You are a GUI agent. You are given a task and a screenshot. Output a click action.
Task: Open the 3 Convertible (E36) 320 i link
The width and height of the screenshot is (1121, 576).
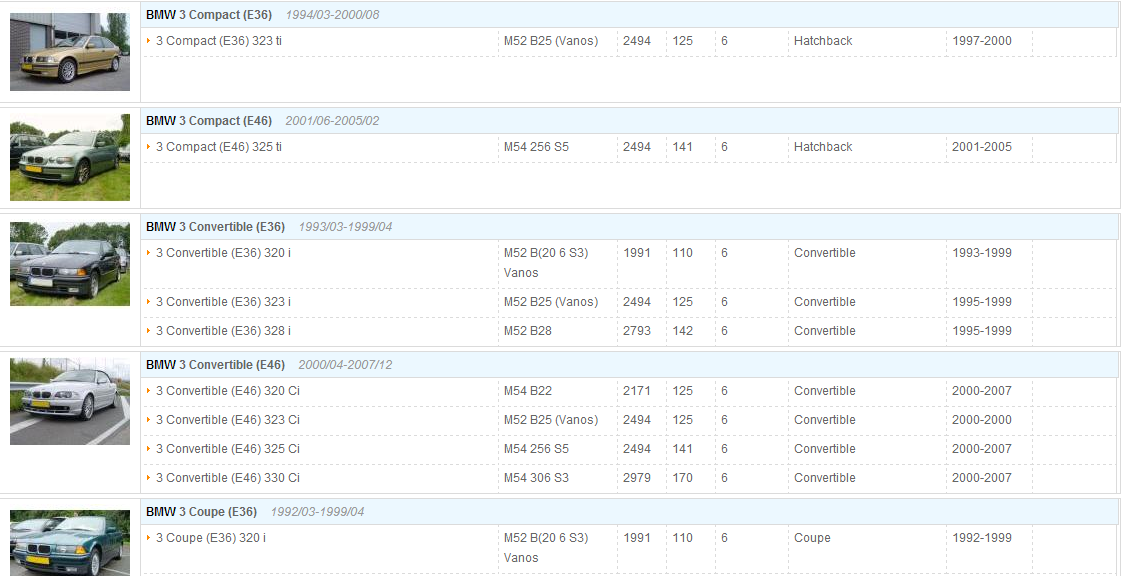pos(223,253)
